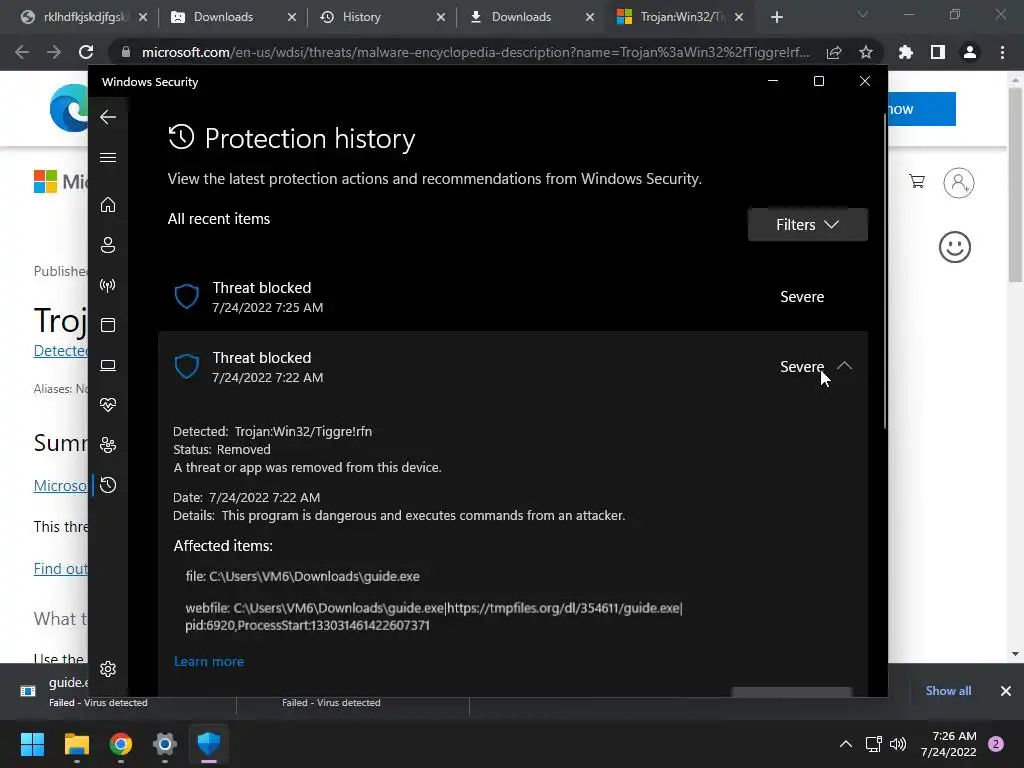The width and height of the screenshot is (1024, 768).
Task: Select Protection history sidebar icon
Action: coord(108,485)
